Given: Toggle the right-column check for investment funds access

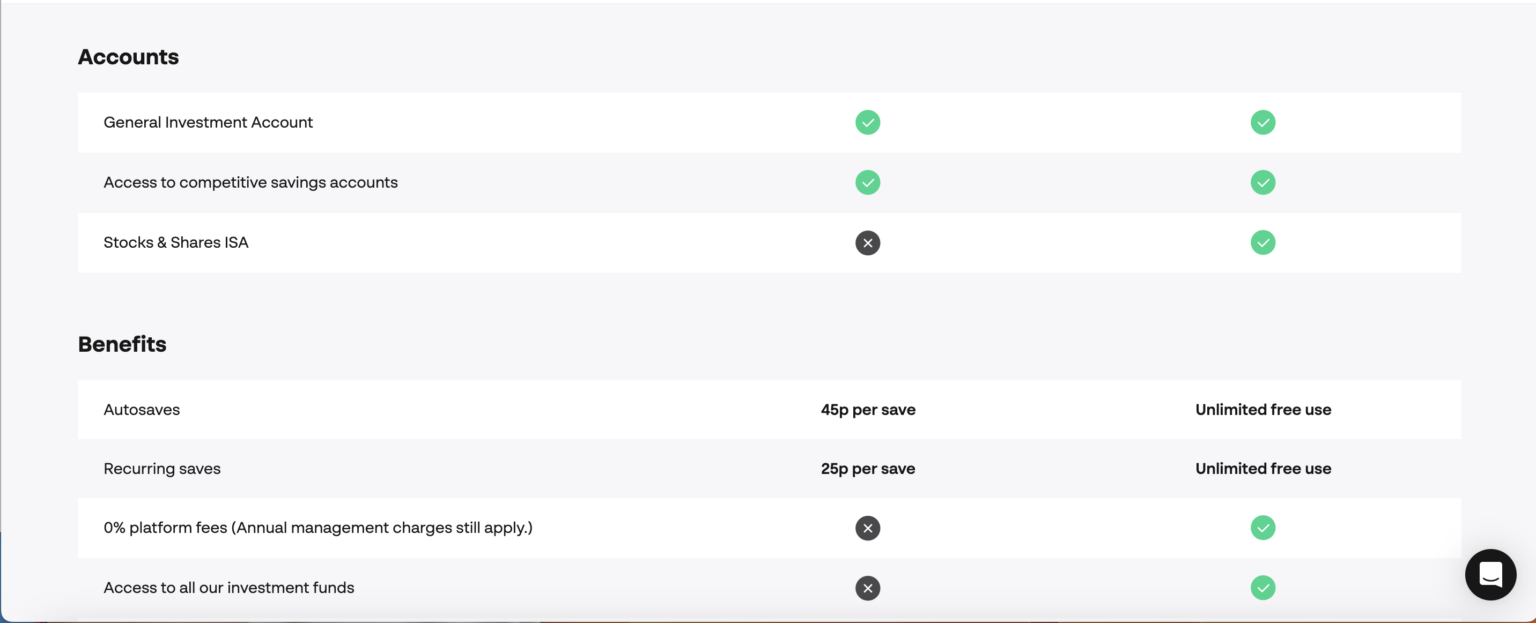Looking at the screenshot, I should click(1263, 588).
